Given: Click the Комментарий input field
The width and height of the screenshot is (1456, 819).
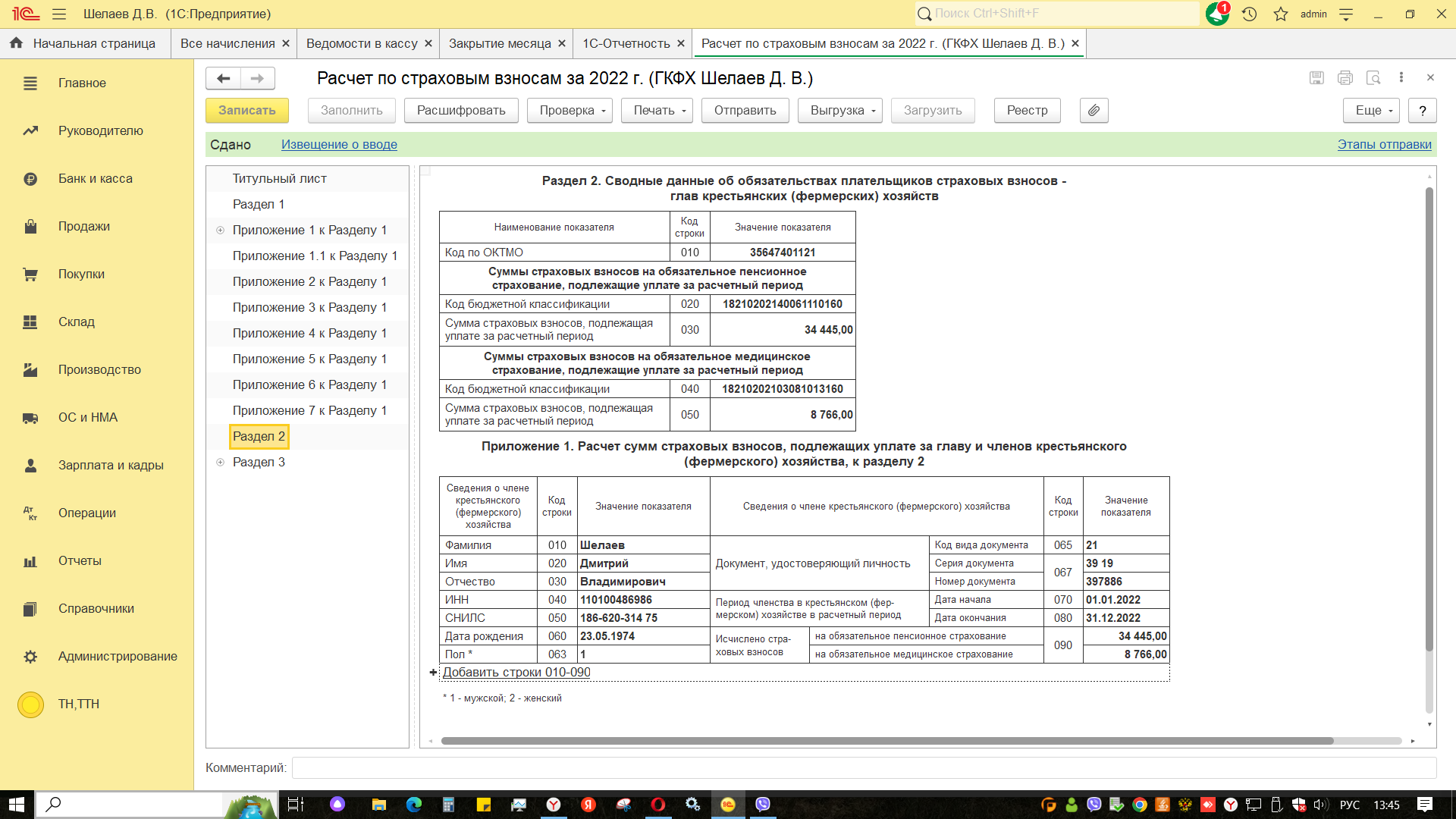Looking at the screenshot, I should [x=864, y=767].
